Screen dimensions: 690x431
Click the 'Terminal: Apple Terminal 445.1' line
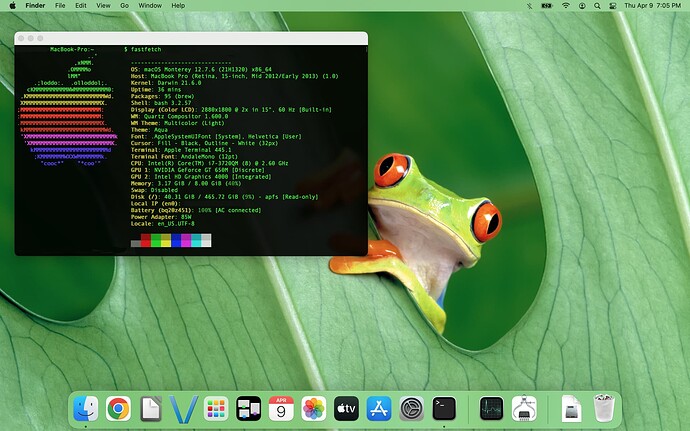(181, 150)
